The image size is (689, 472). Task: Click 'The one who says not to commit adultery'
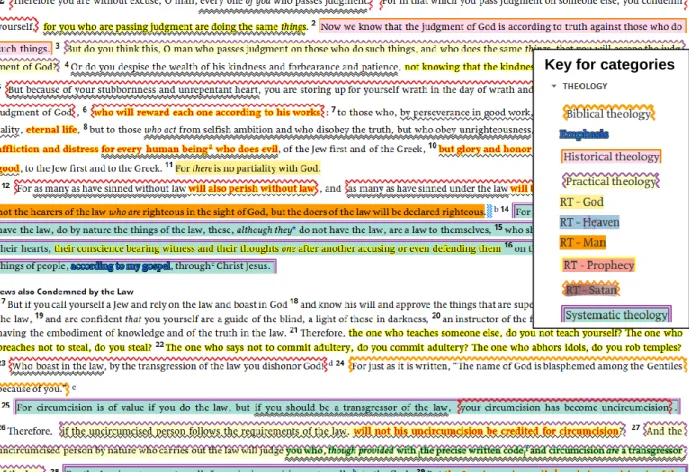(258, 348)
